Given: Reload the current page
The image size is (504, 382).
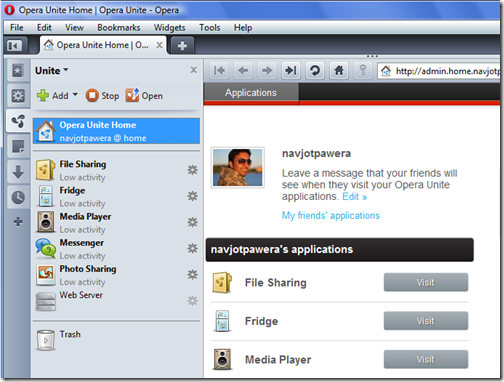Looking at the screenshot, I should 315,70.
